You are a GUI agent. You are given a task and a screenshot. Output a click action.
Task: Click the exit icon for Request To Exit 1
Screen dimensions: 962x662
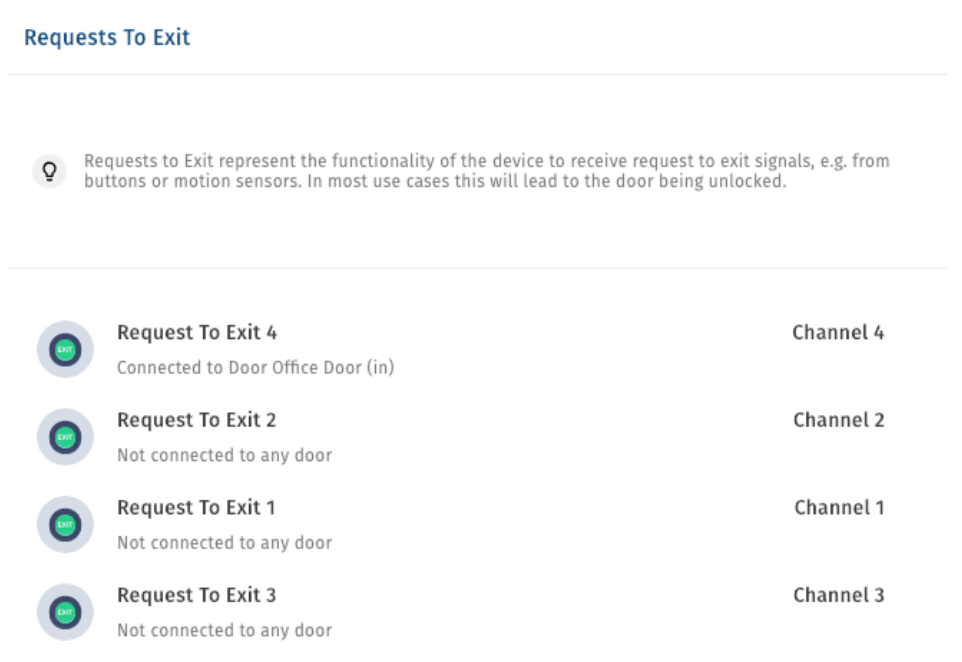(65, 525)
